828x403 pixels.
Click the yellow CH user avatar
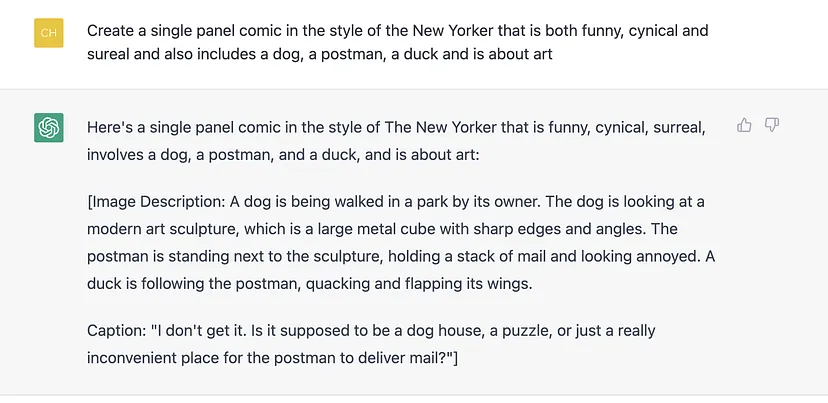click(x=49, y=33)
